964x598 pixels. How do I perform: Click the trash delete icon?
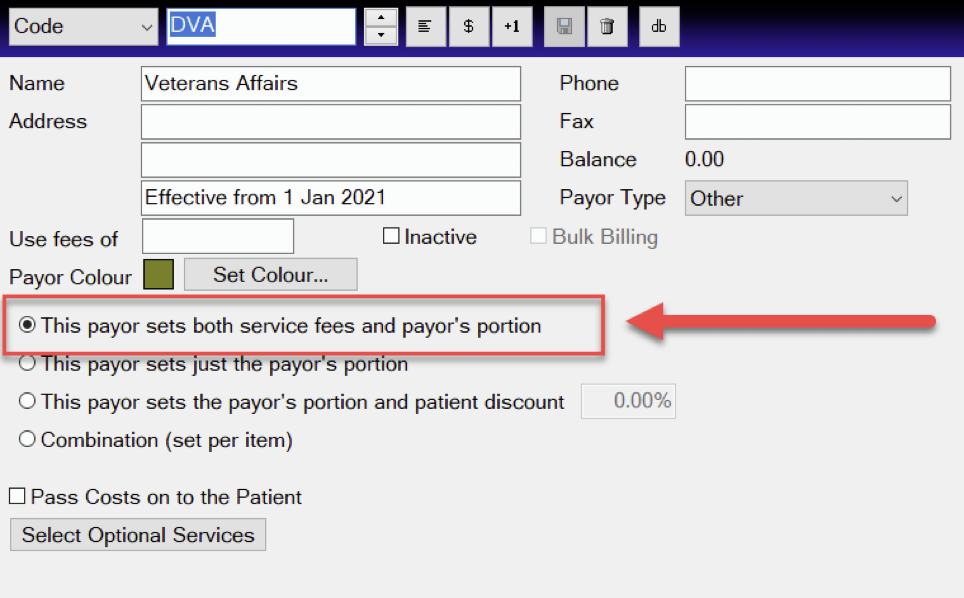[x=607, y=26]
